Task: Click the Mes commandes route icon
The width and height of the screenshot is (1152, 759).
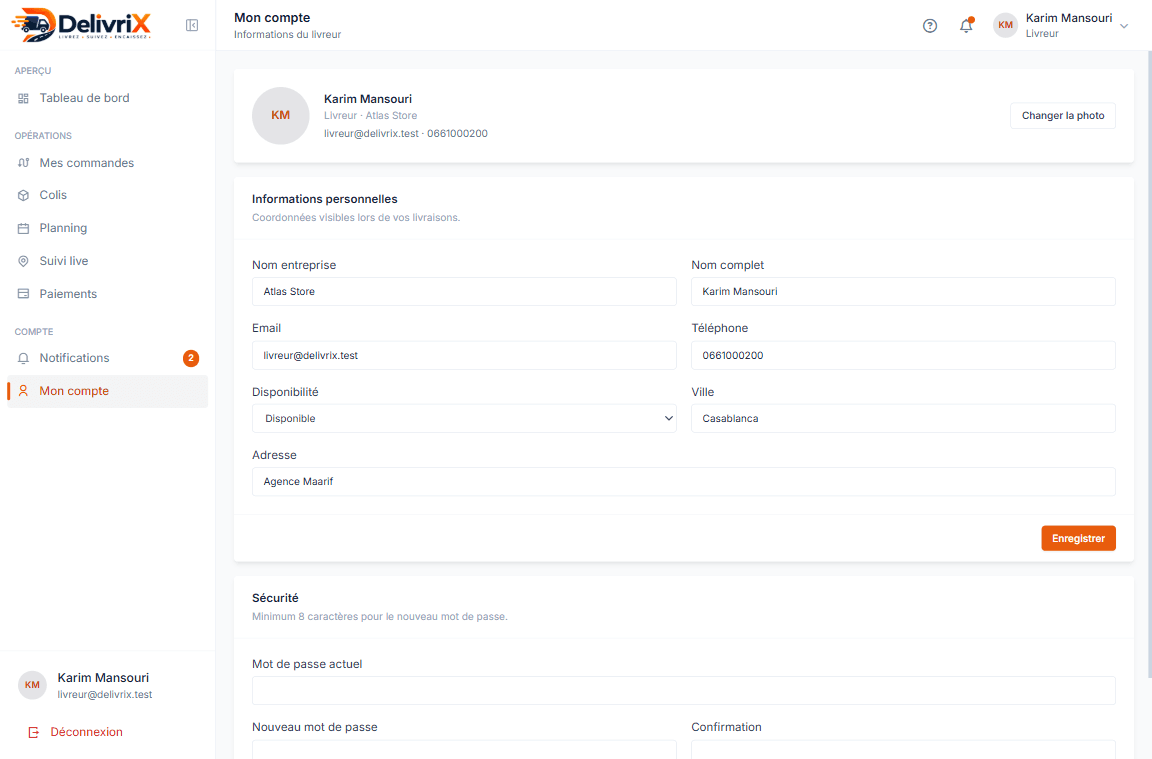Action: point(24,163)
